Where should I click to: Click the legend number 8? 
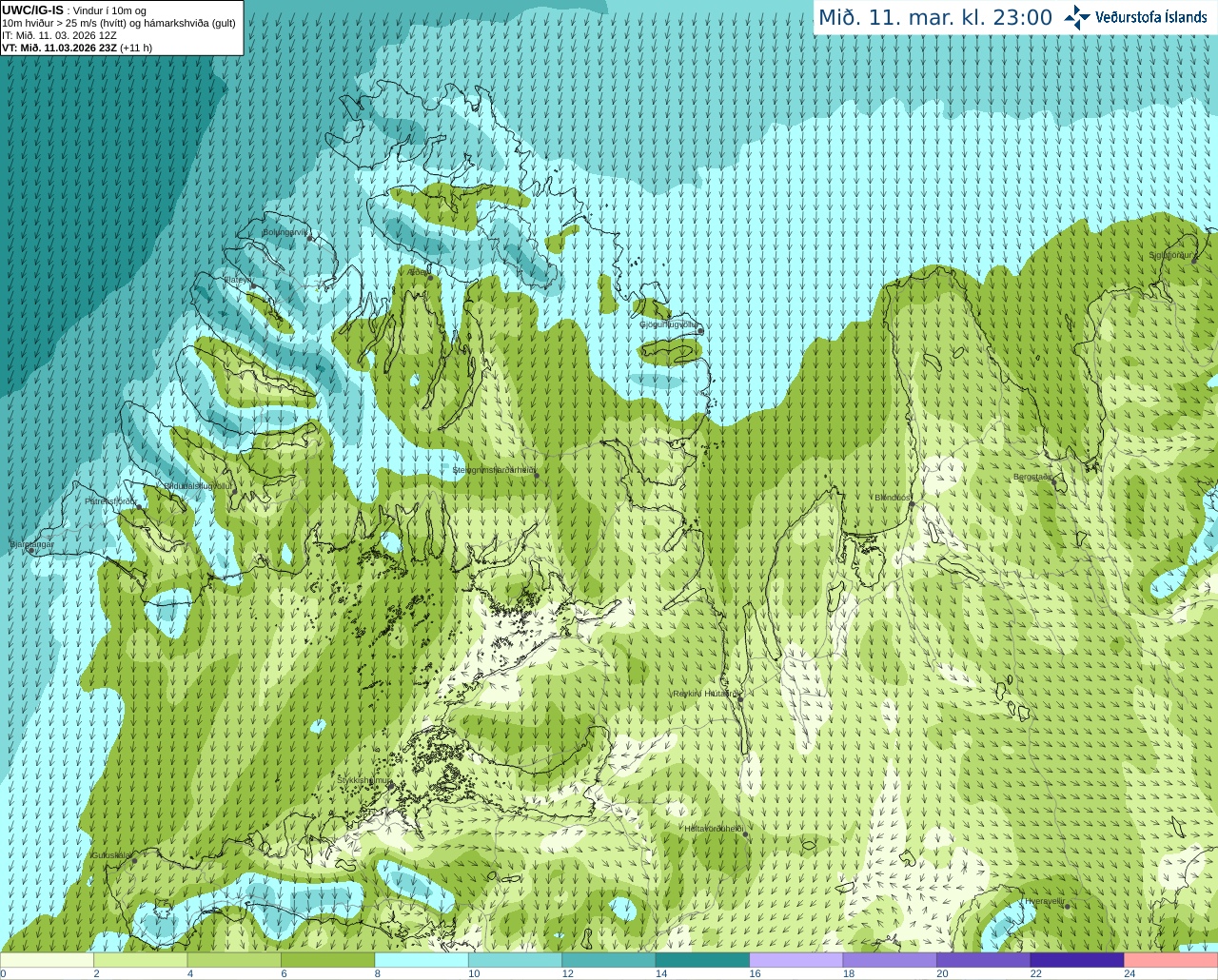[377, 973]
